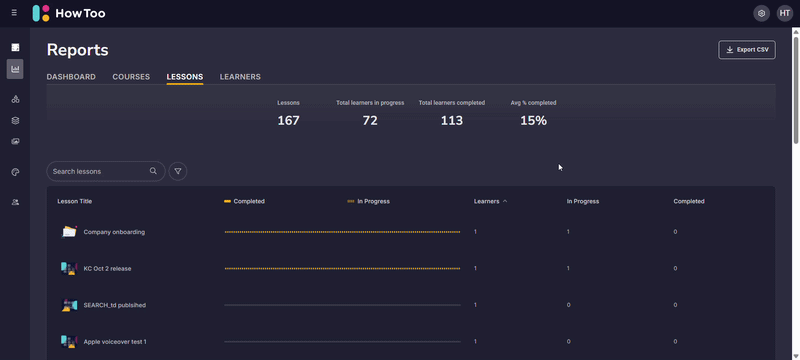The width and height of the screenshot is (800, 360).
Task: Click the Lessons count 167
Action: point(288,121)
